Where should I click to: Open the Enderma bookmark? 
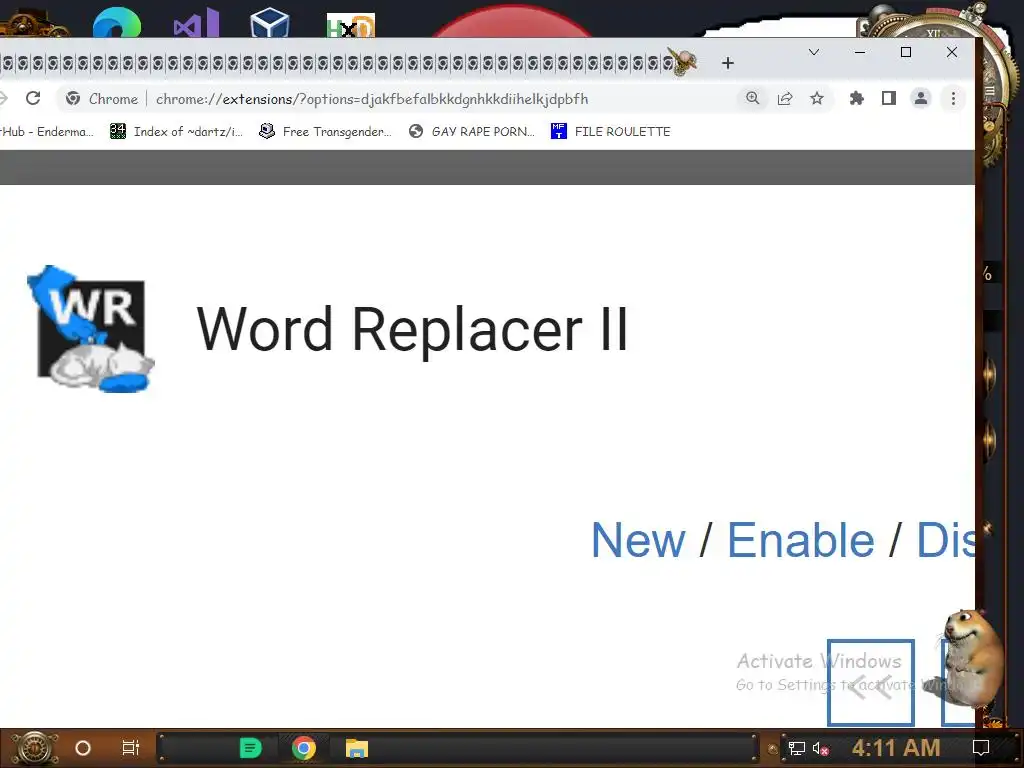(x=47, y=131)
